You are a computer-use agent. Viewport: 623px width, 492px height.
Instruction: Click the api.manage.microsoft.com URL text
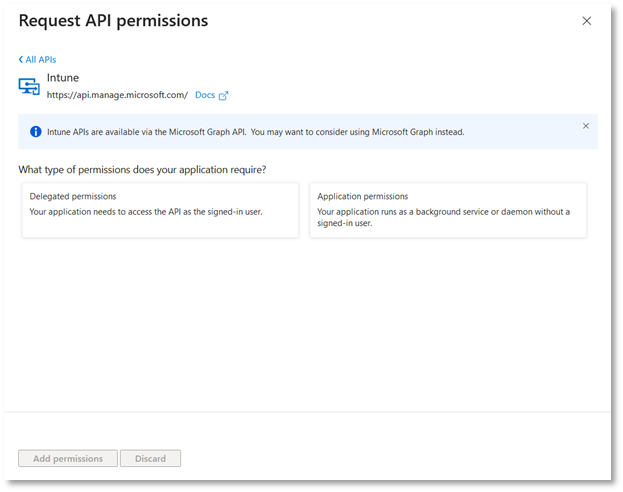(117, 95)
